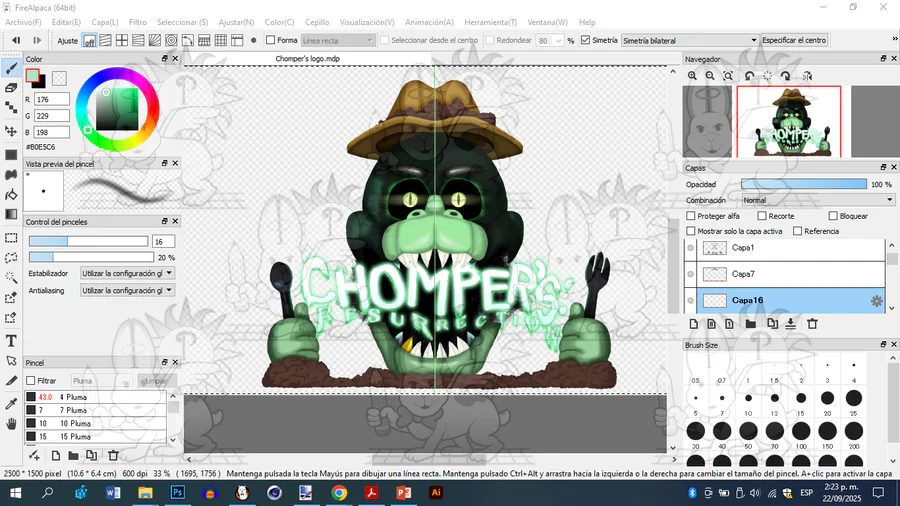Open the Combinación Normal dropdown
The height and width of the screenshot is (506, 900).
817,200
